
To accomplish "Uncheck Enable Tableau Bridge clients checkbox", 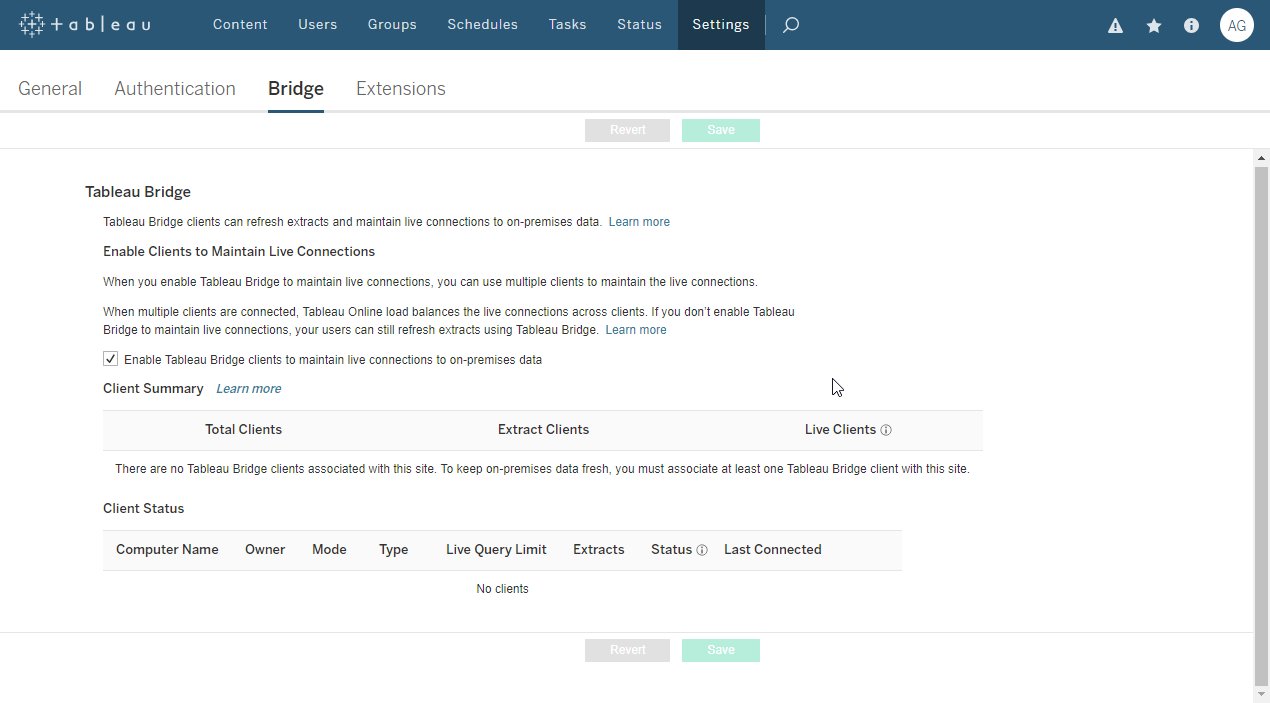I will pos(110,358).
